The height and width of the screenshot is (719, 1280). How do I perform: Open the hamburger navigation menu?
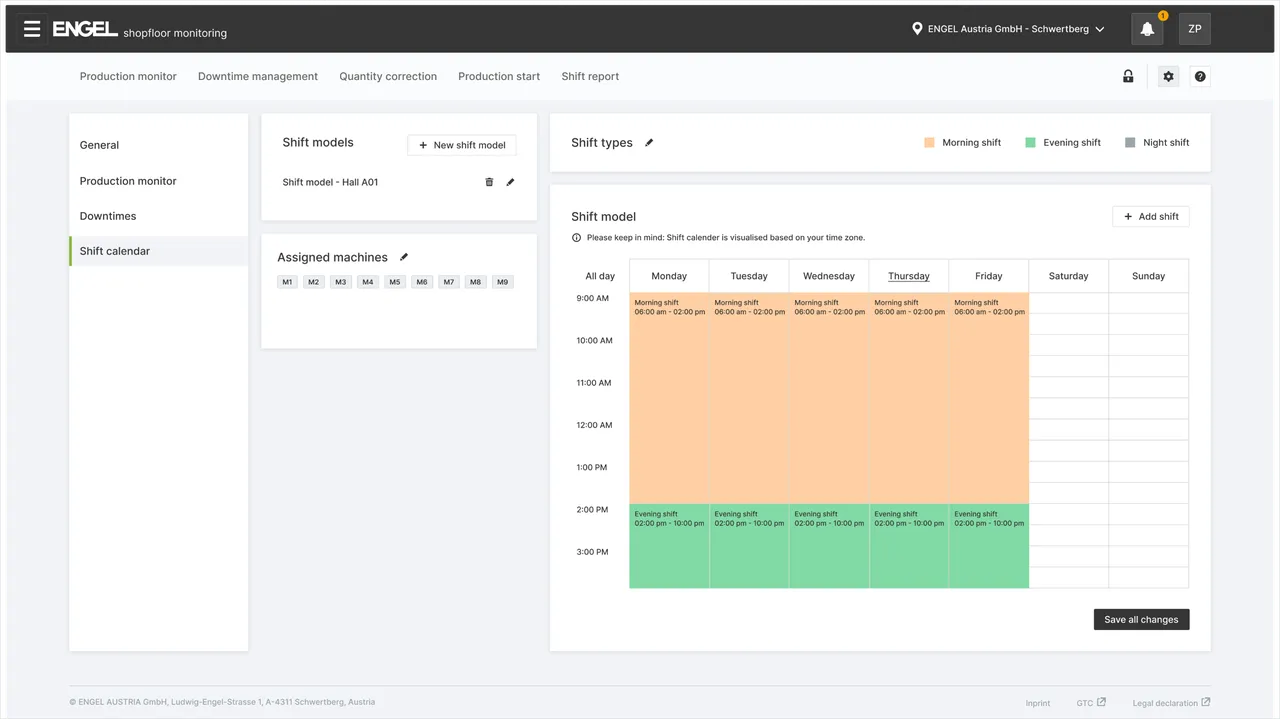[32, 29]
